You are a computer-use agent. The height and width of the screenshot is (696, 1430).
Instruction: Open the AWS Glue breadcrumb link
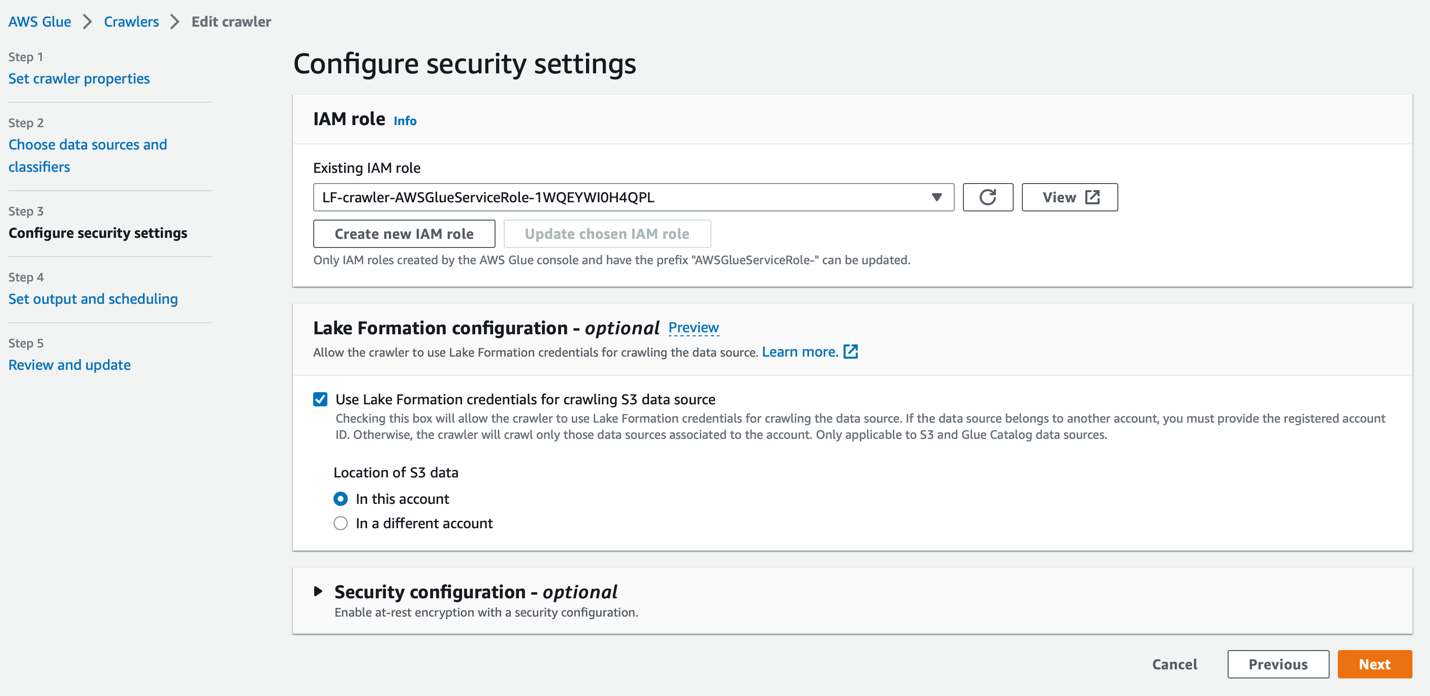tap(40, 22)
